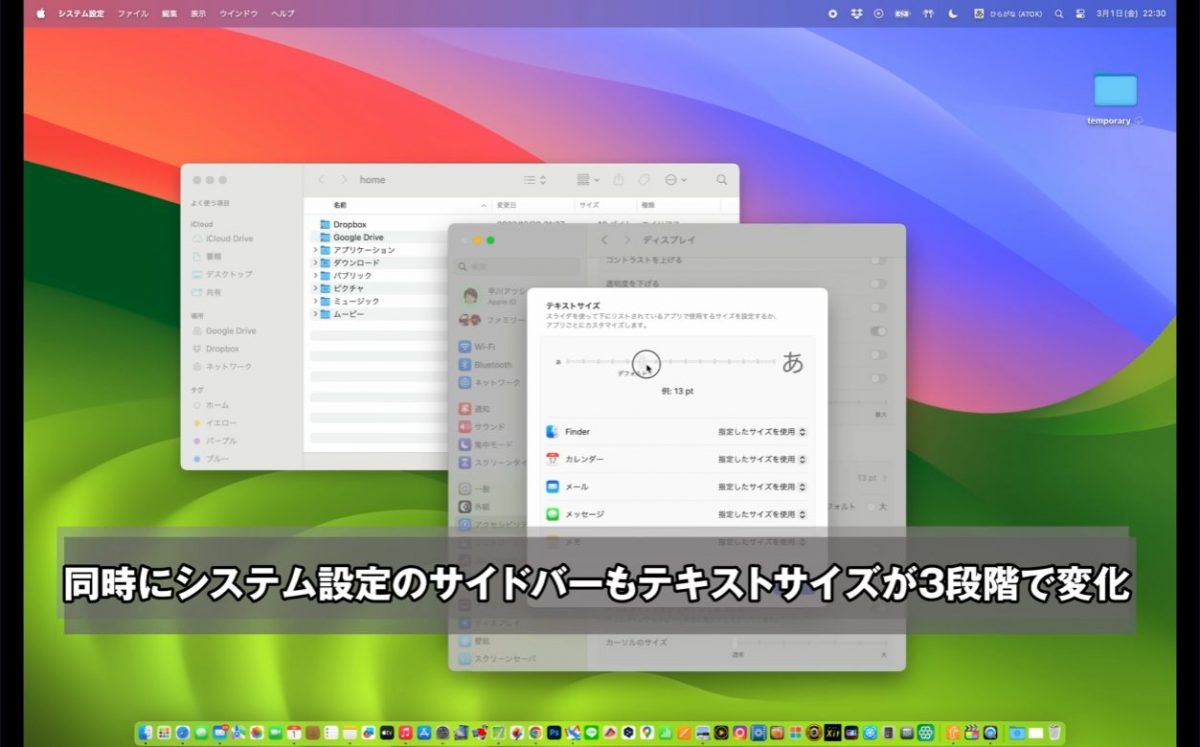Click the Finder back arrow

pos(321,180)
